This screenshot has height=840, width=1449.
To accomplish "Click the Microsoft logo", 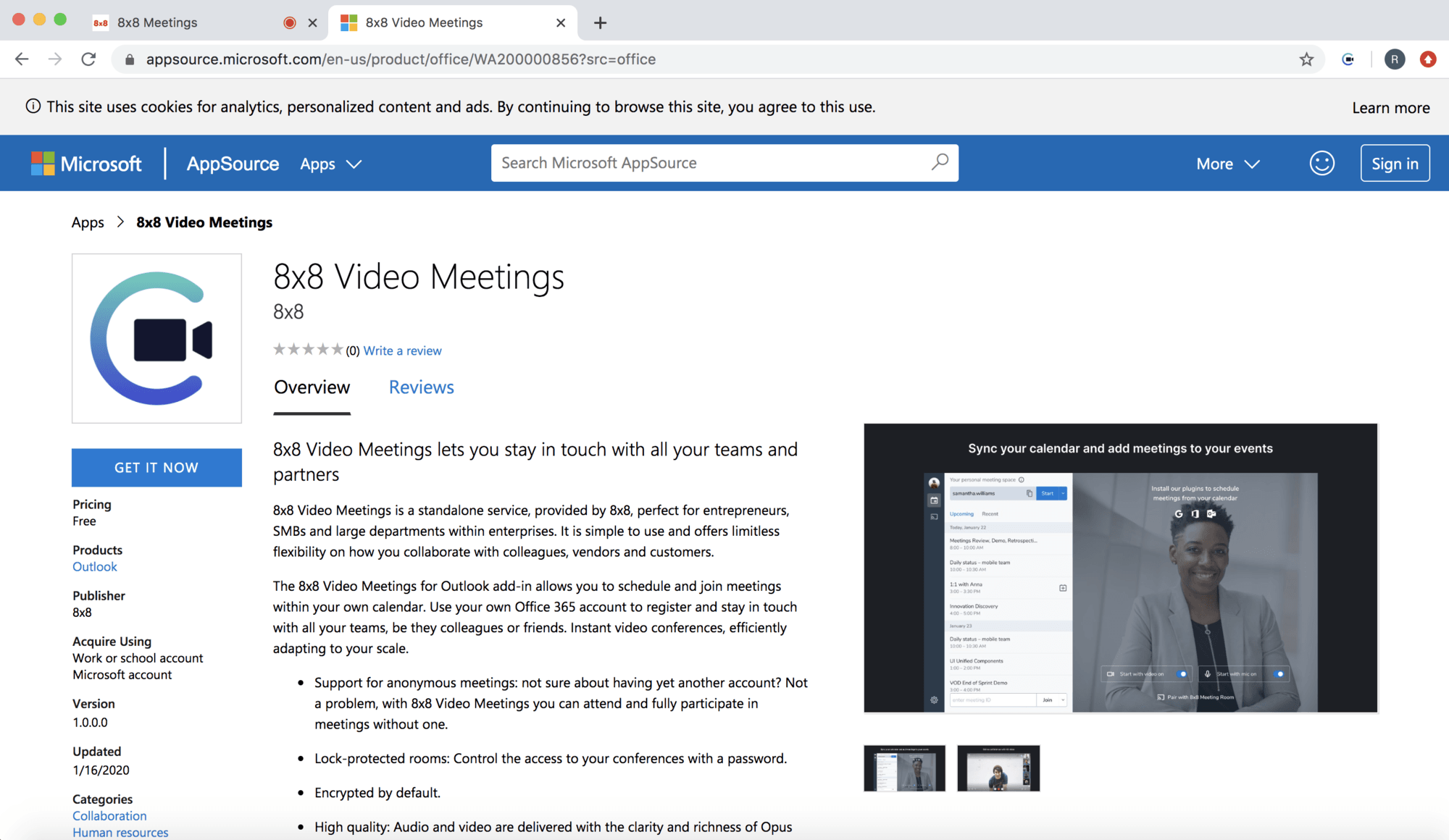I will (86, 164).
